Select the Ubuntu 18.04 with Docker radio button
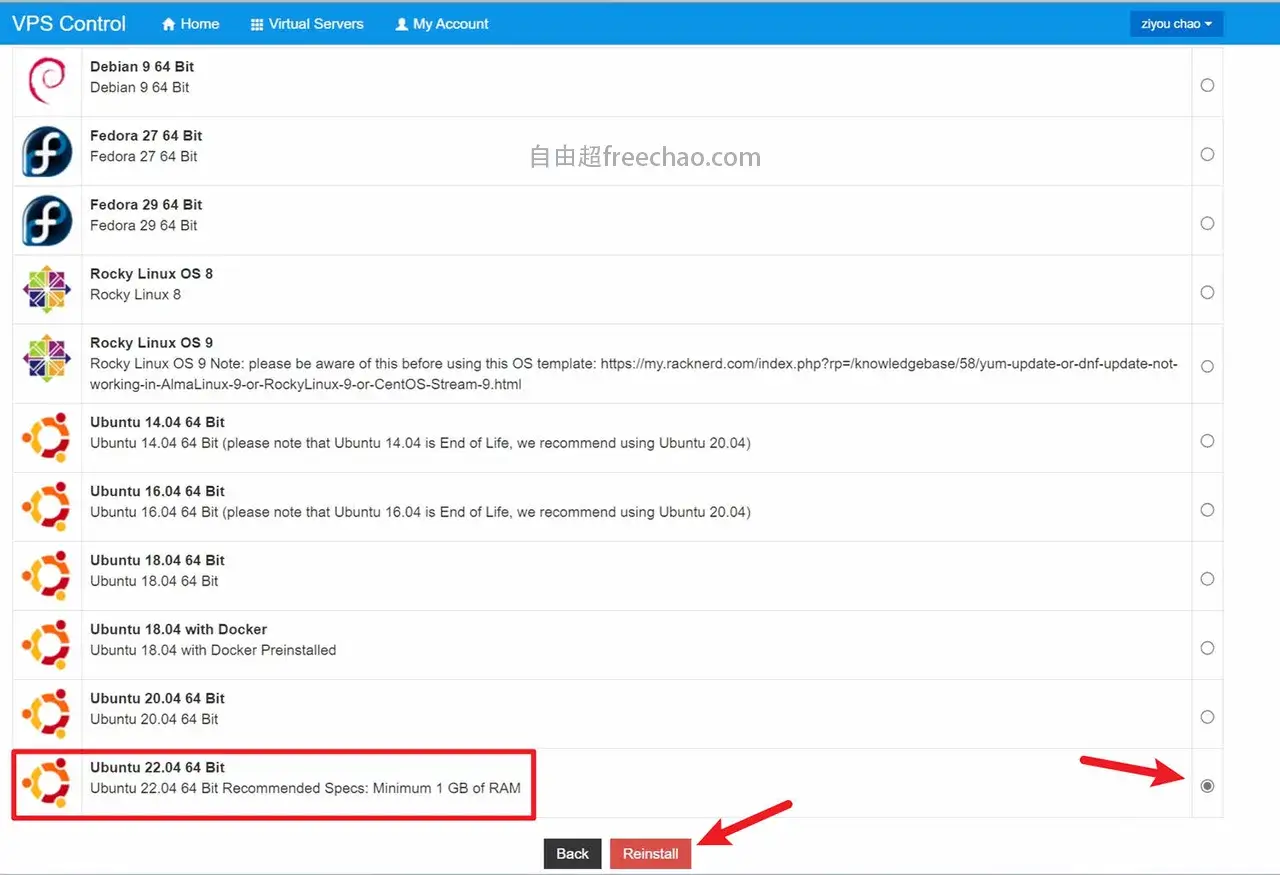The height and width of the screenshot is (875, 1280). [1207, 647]
